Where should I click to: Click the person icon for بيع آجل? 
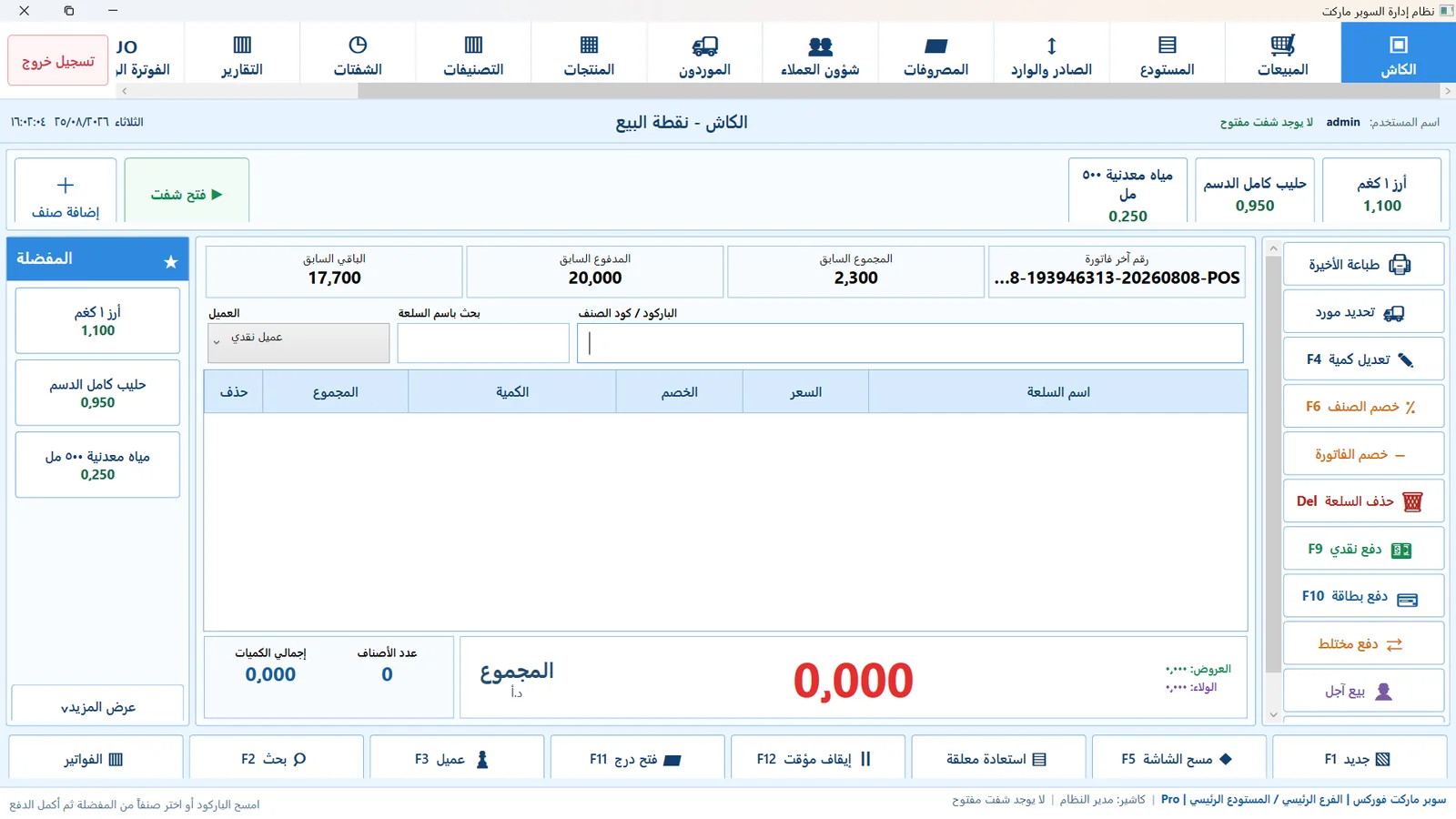tap(1383, 692)
